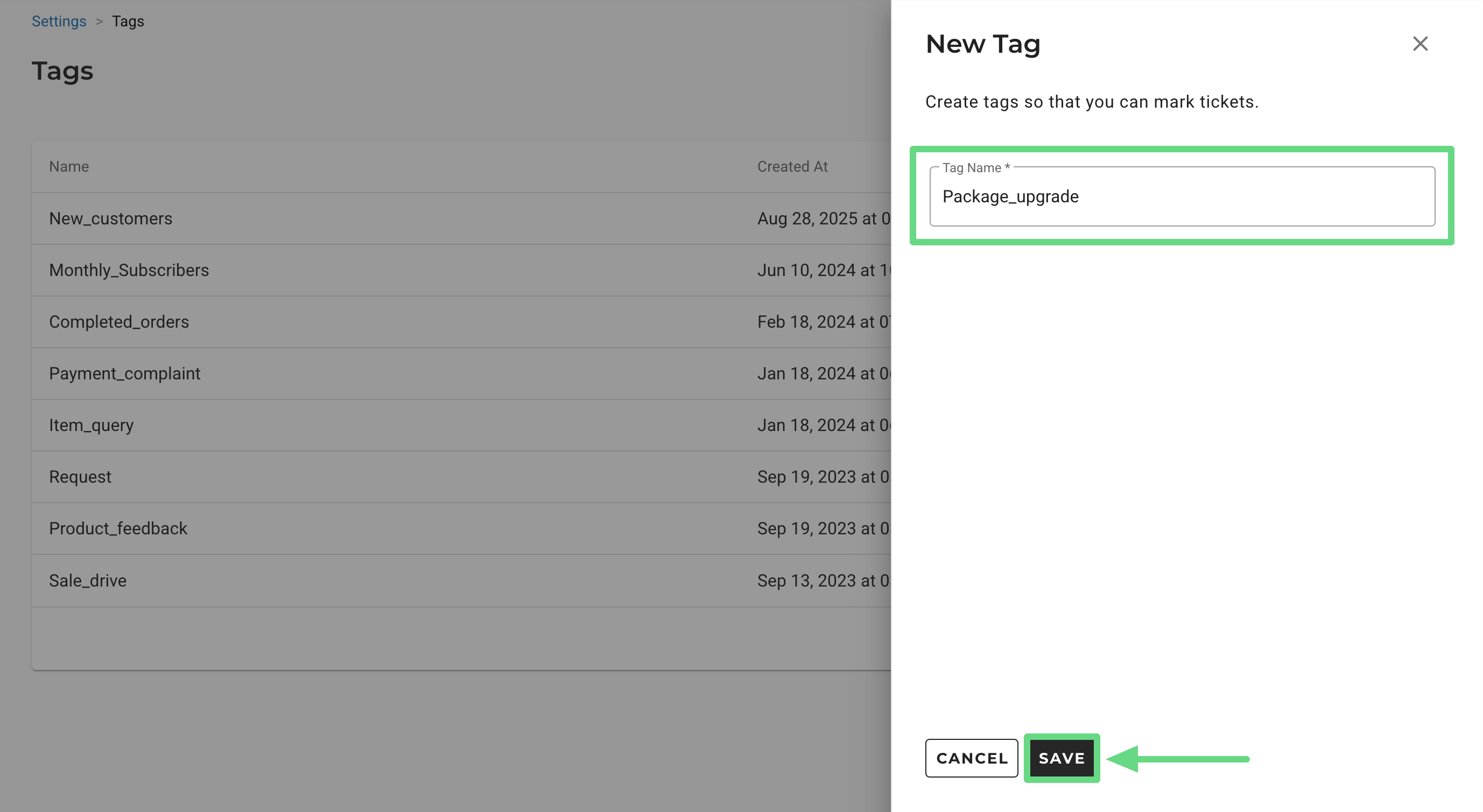Click the New Tag panel heading
1483x812 pixels.
tap(982, 44)
